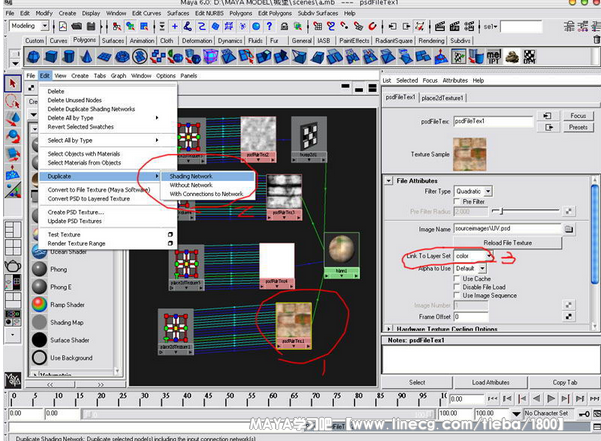Screen dimensions: 601x441
Task: Open Edit Polygons in main menu
Action: coord(274,13)
